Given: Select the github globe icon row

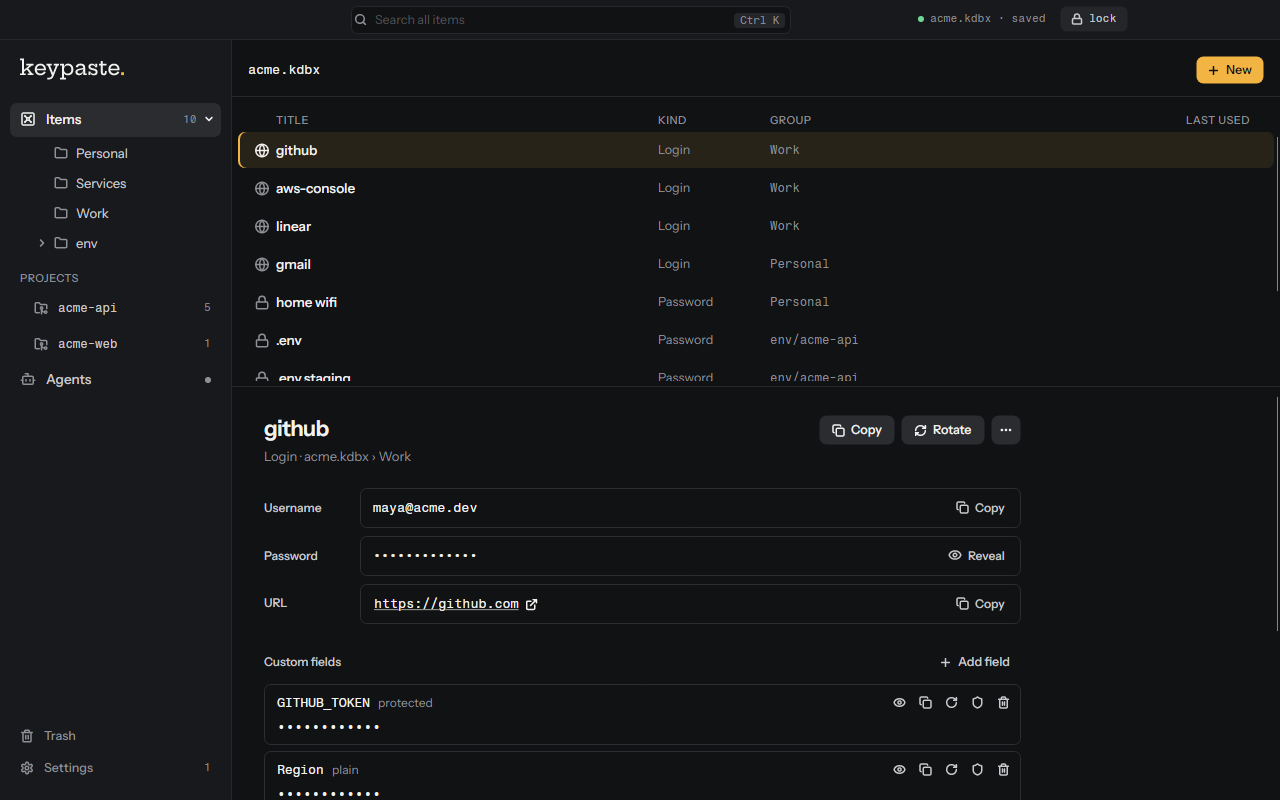Looking at the screenshot, I should (x=756, y=150).
